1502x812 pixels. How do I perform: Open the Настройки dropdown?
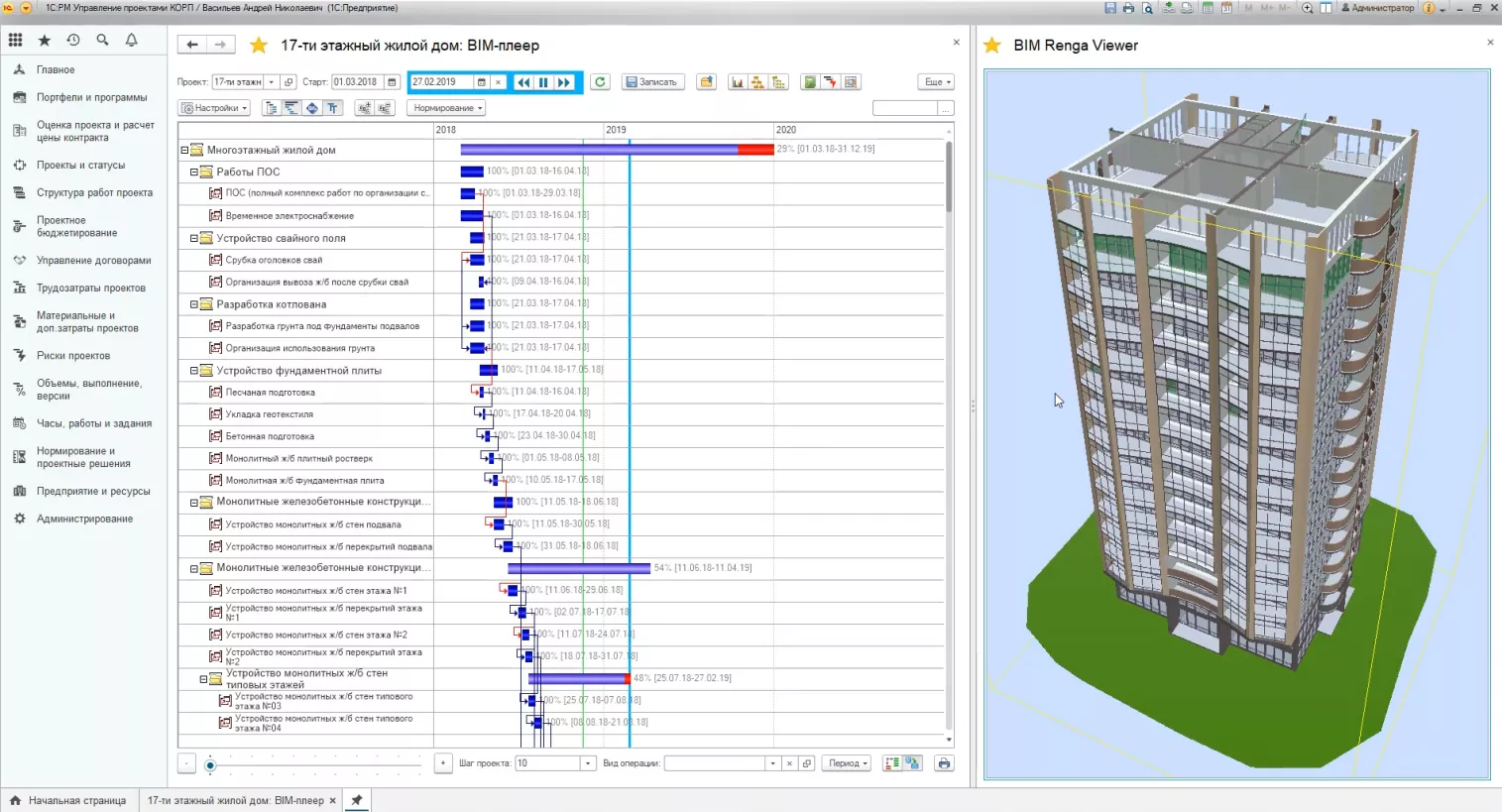215,108
